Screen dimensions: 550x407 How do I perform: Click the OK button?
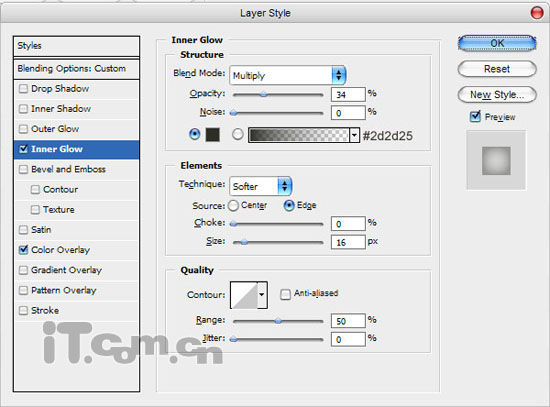point(497,43)
